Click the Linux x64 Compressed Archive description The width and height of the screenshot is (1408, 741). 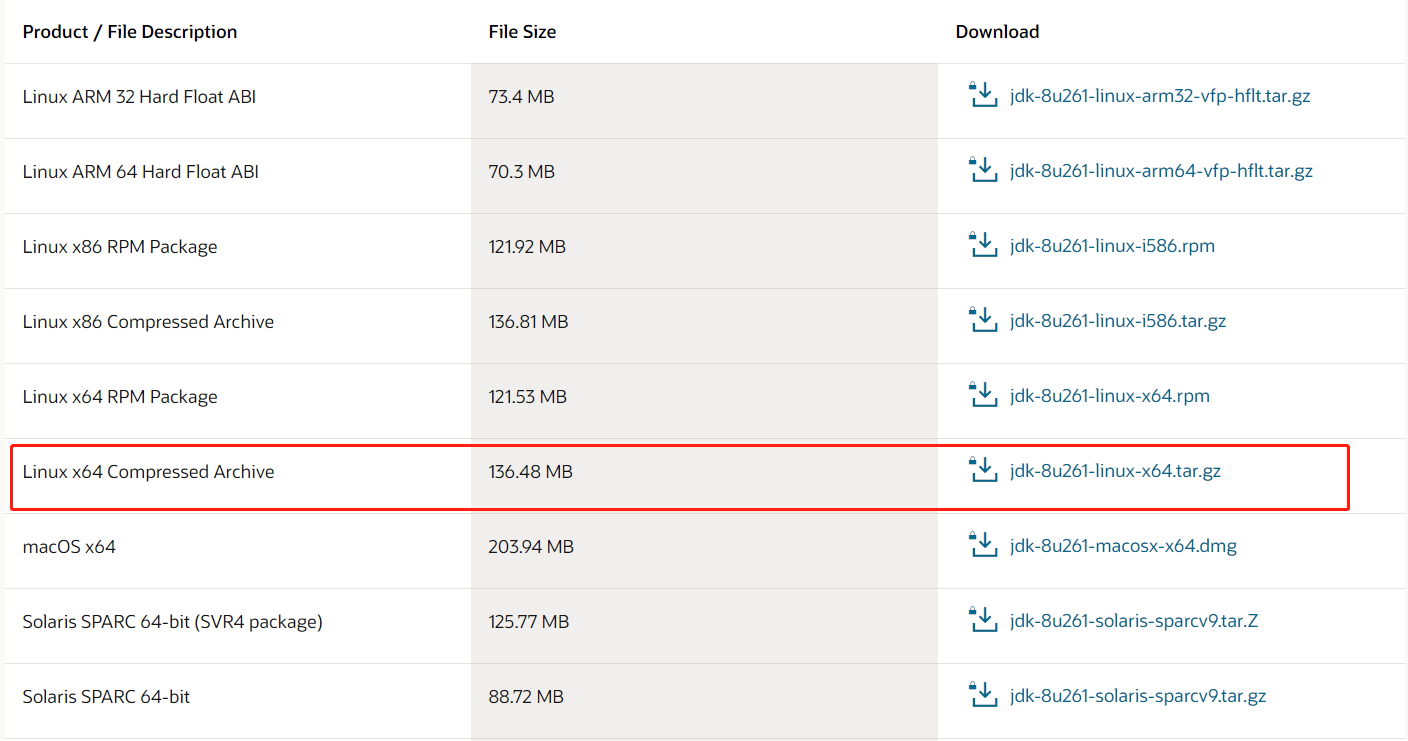click(x=148, y=472)
